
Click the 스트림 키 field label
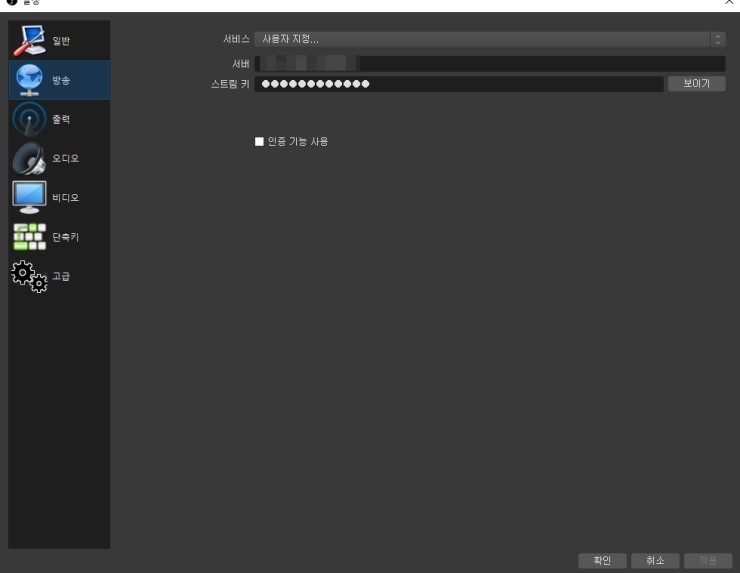230,84
